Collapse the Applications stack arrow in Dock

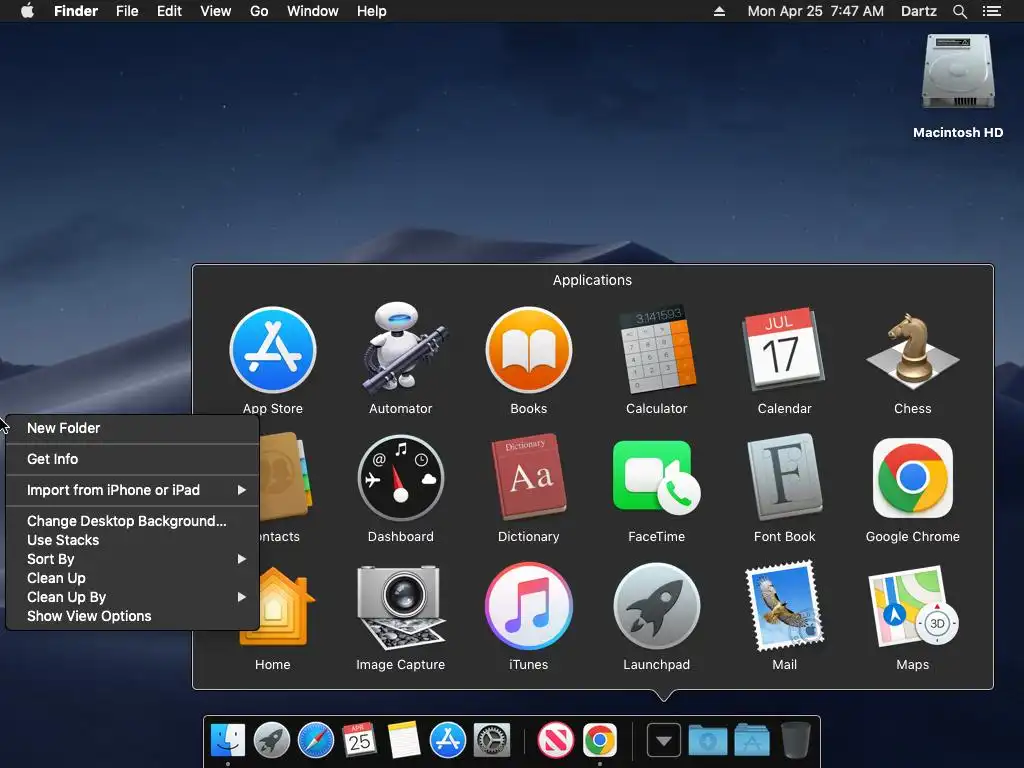coord(664,741)
